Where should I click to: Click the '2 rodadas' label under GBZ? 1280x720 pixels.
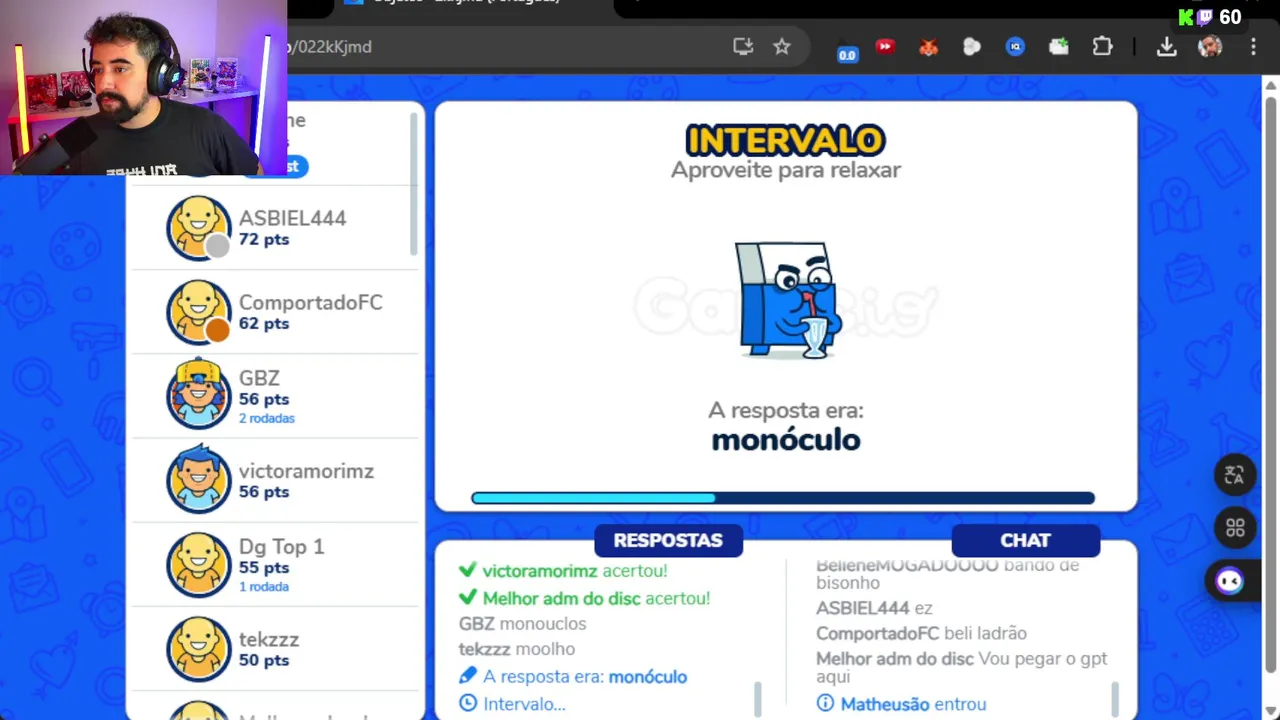click(266, 418)
